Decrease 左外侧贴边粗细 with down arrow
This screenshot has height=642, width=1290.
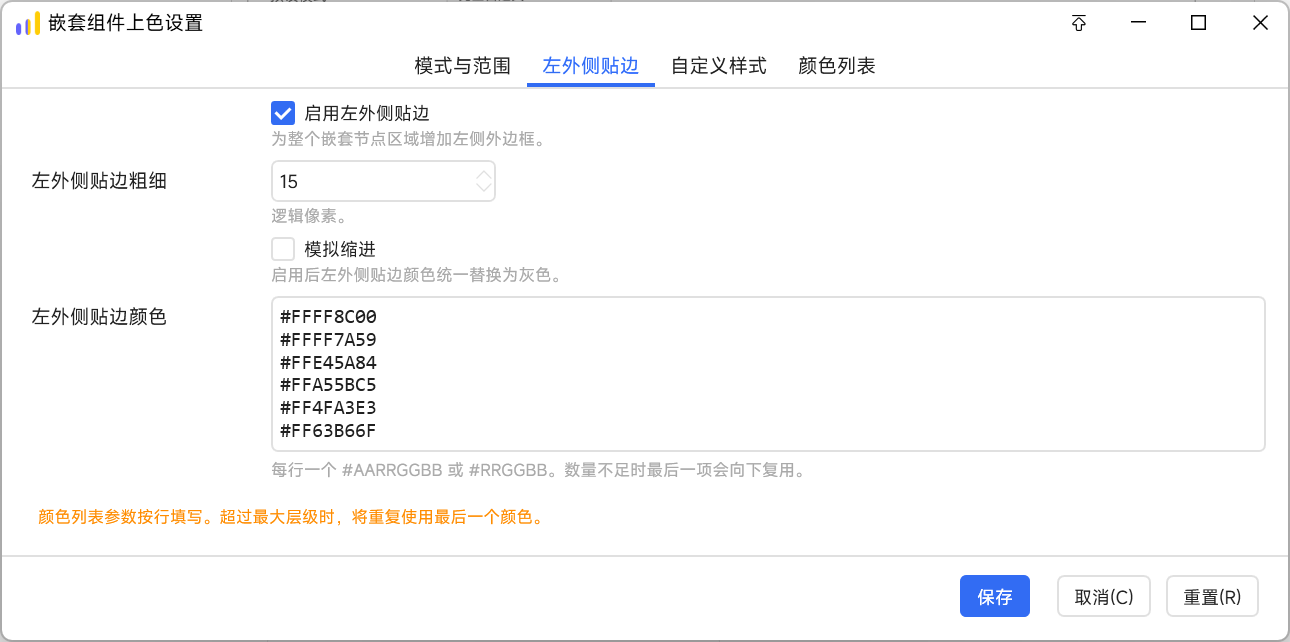click(484, 188)
